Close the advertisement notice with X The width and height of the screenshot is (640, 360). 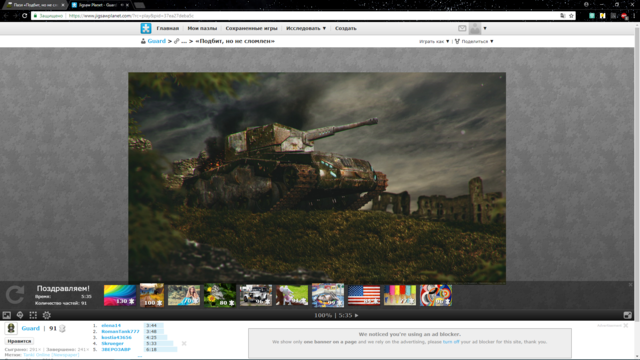click(x=626, y=325)
